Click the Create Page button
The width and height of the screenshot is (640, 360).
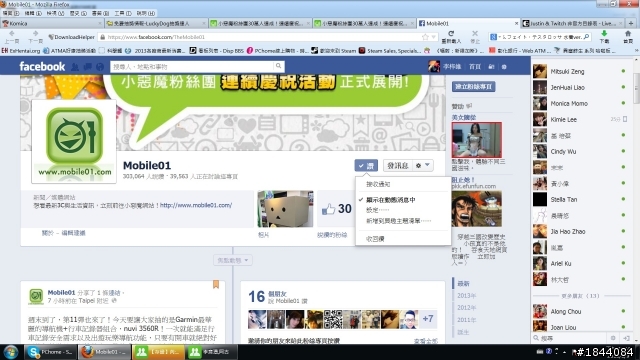pyautogui.click(x=473, y=87)
